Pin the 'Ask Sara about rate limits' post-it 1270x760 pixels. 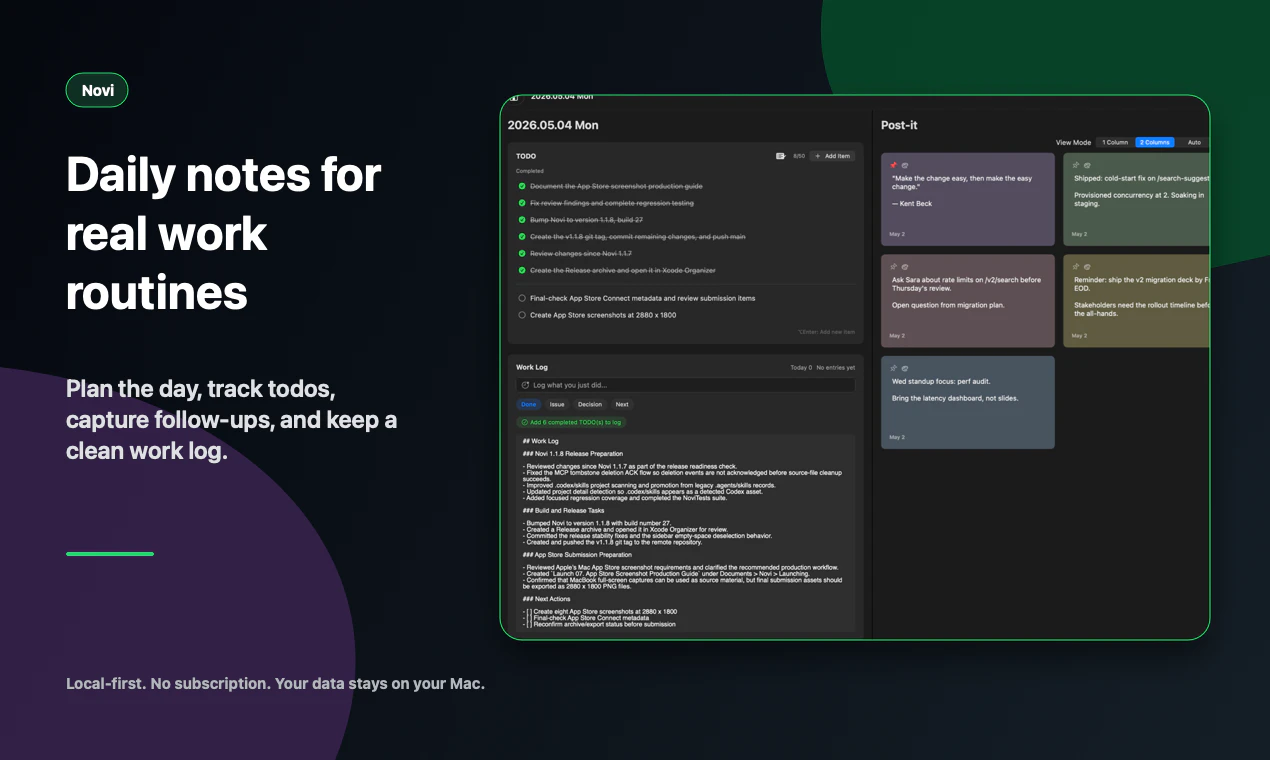893,266
